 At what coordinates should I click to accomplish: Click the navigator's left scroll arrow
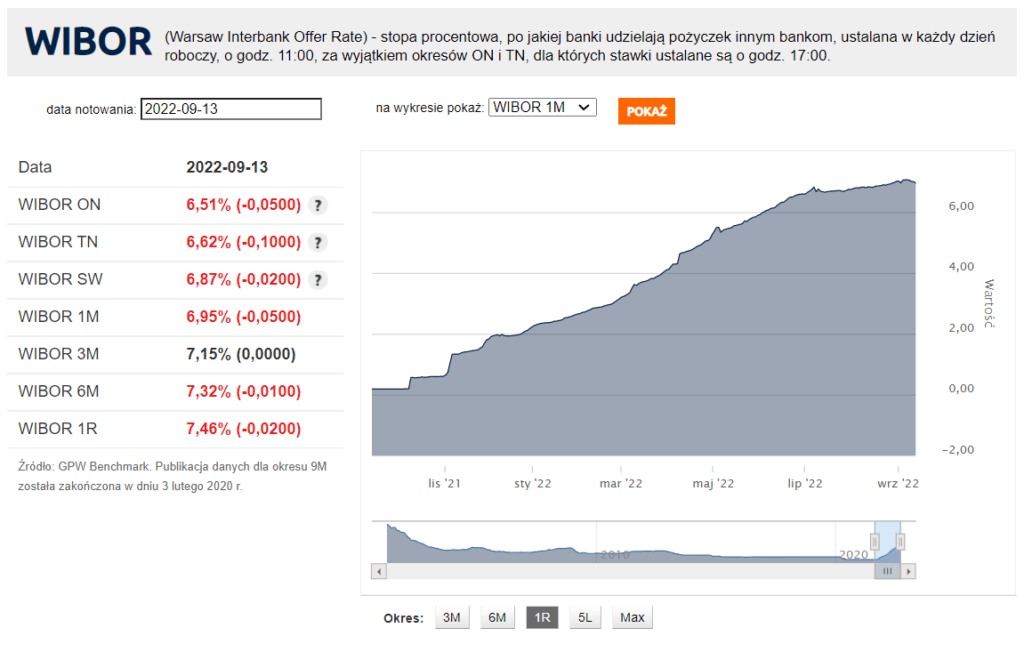coord(378,571)
